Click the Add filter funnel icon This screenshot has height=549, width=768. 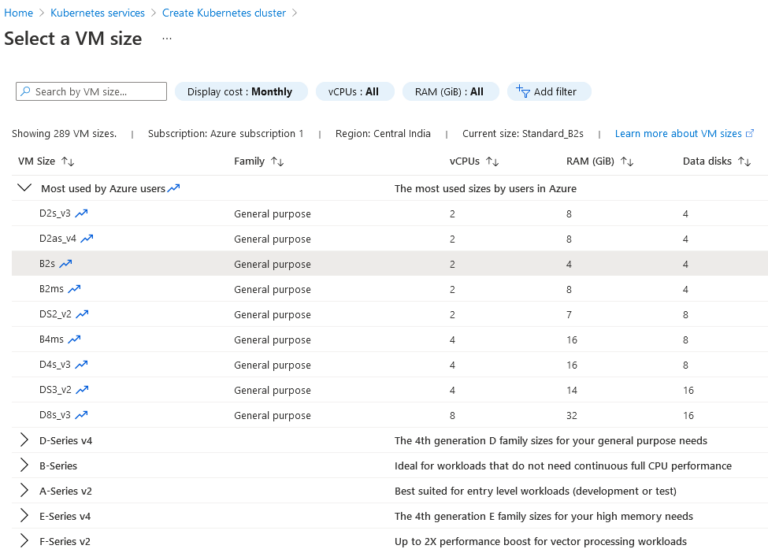(x=523, y=91)
